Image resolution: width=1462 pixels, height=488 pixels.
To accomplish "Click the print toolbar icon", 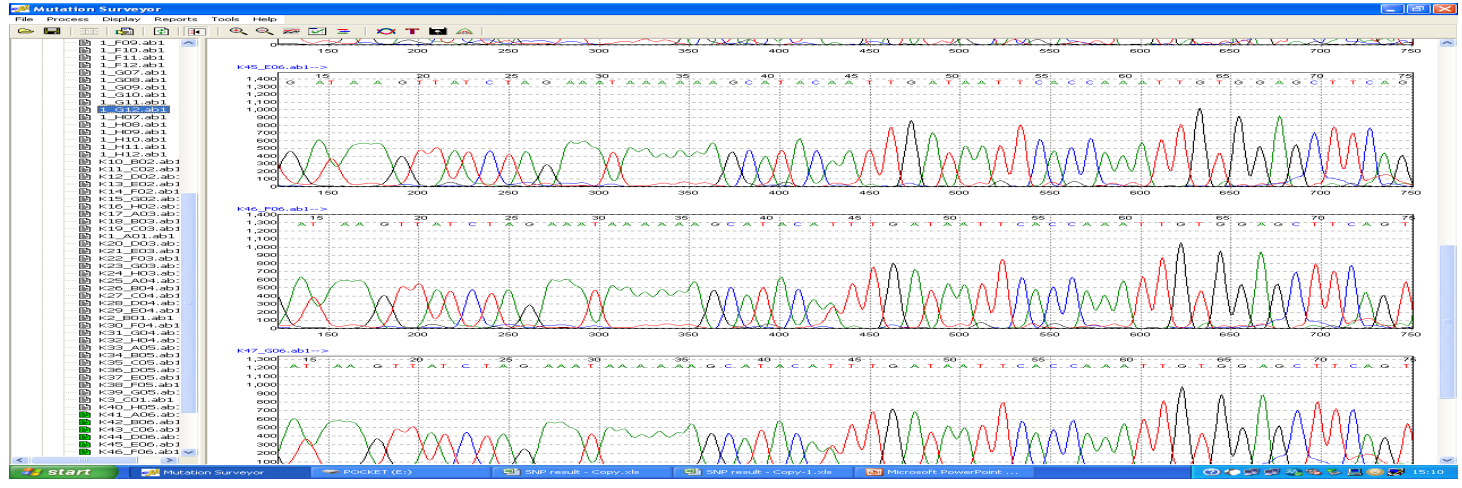I will point(126,31).
